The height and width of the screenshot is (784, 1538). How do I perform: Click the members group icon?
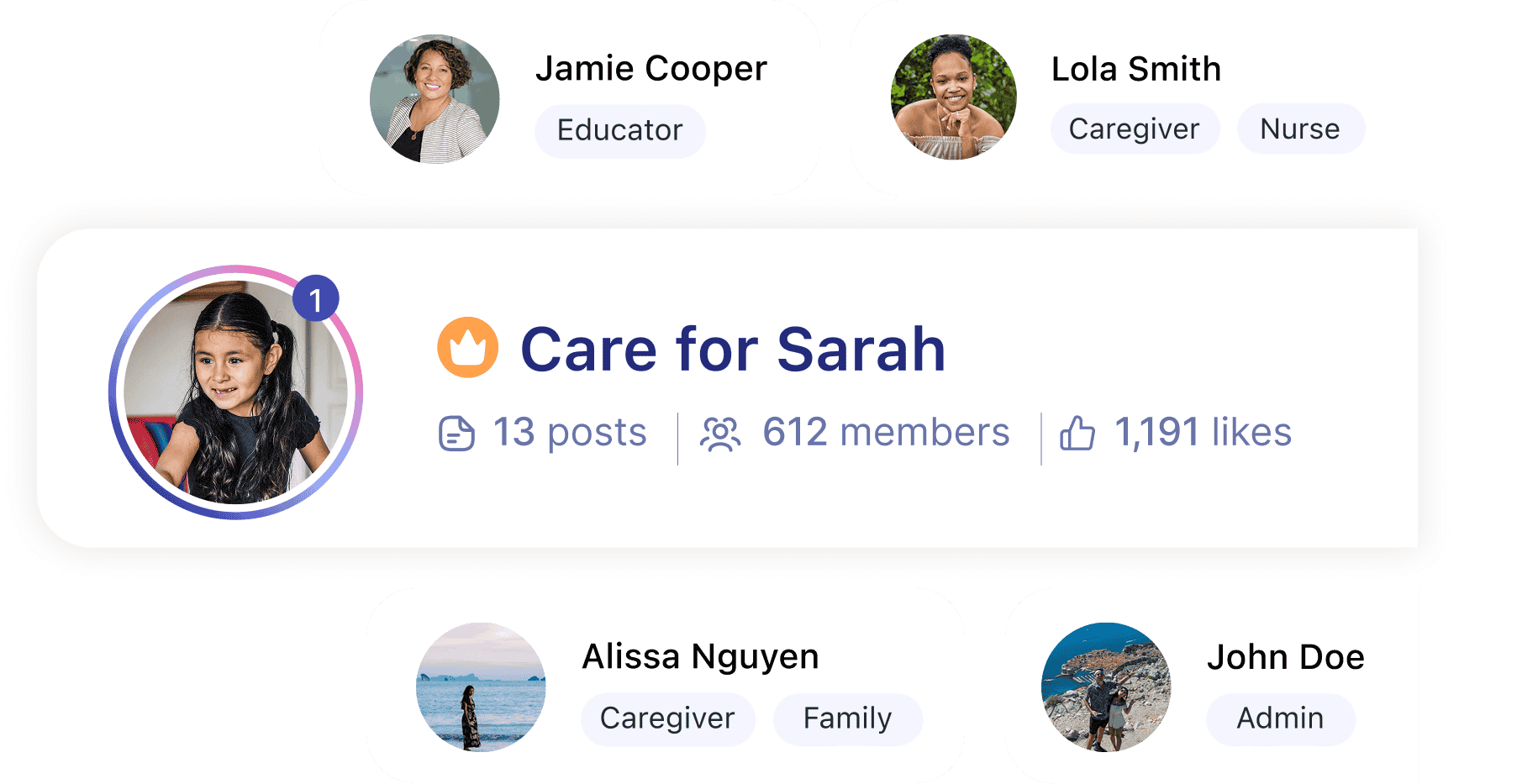(x=720, y=434)
